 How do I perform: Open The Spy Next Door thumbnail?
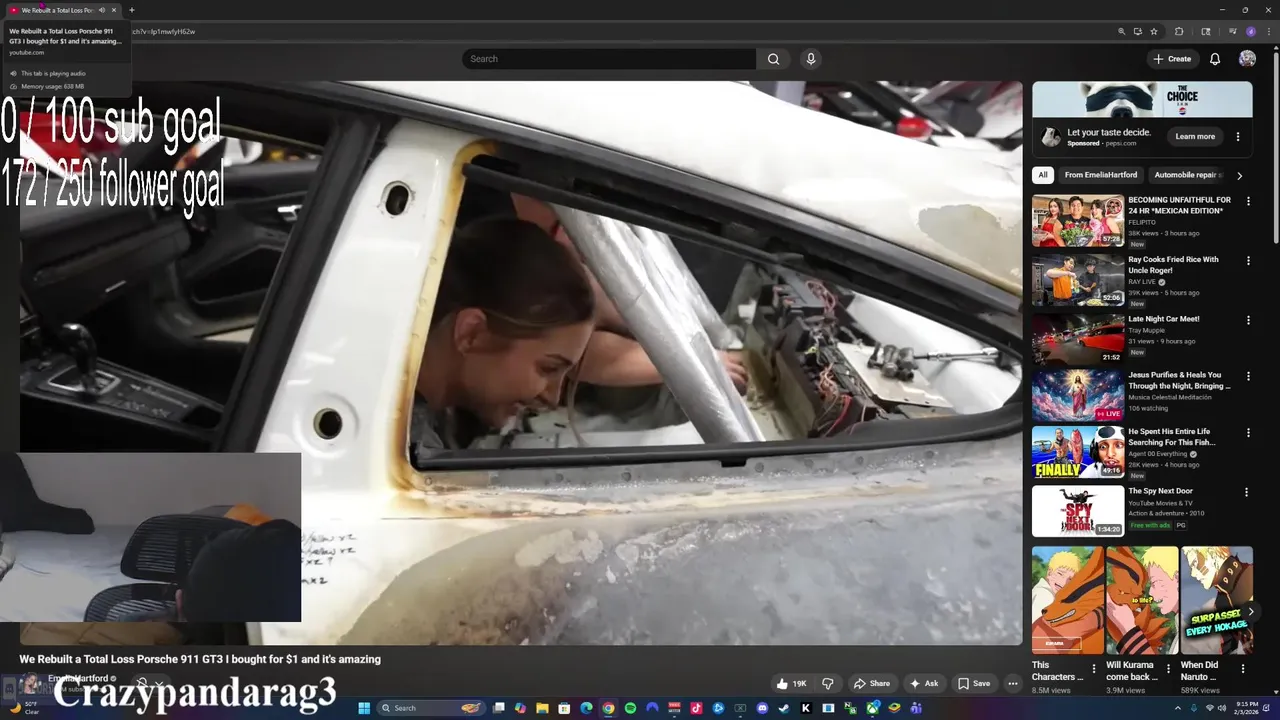coord(1078,511)
